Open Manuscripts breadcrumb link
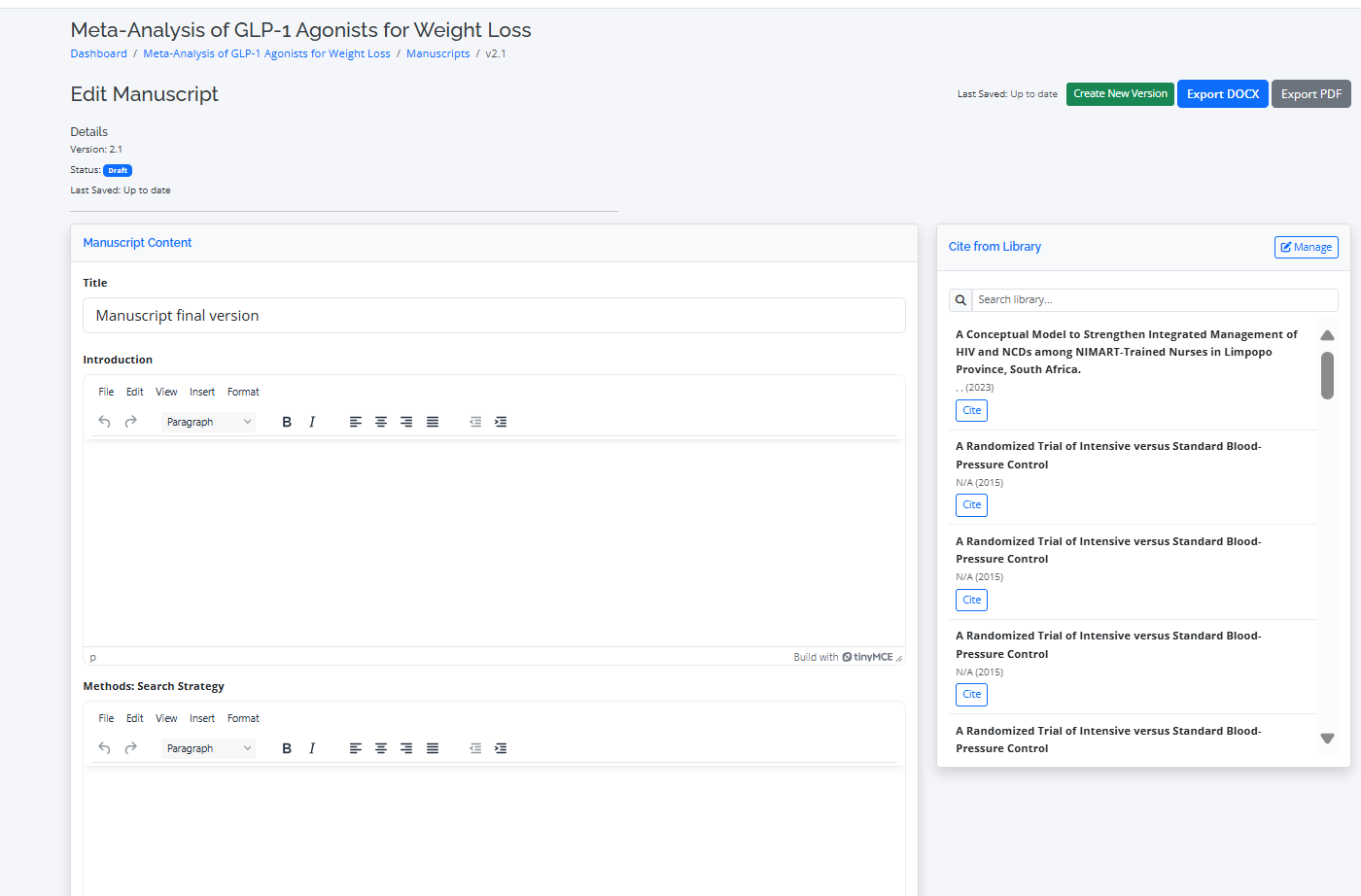Viewport: 1361px width, 896px height. (437, 53)
